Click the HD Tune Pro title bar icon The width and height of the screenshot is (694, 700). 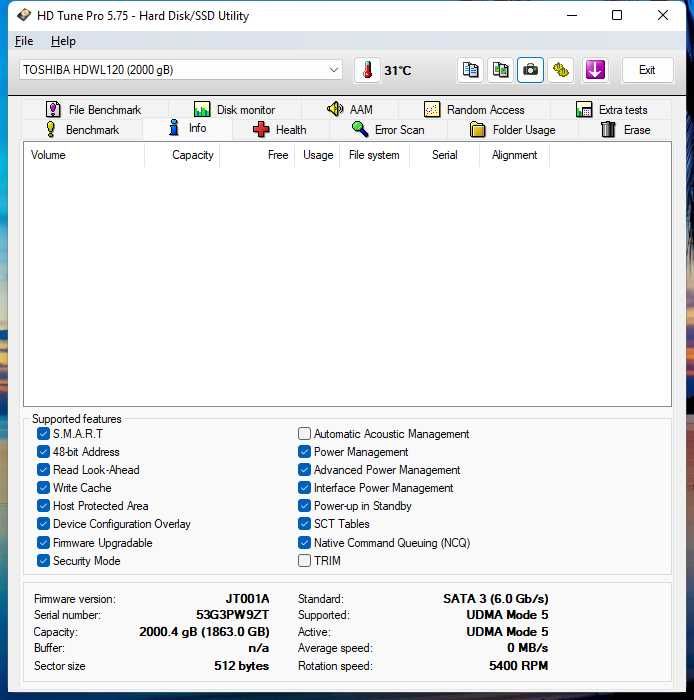click(x=24, y=16)
